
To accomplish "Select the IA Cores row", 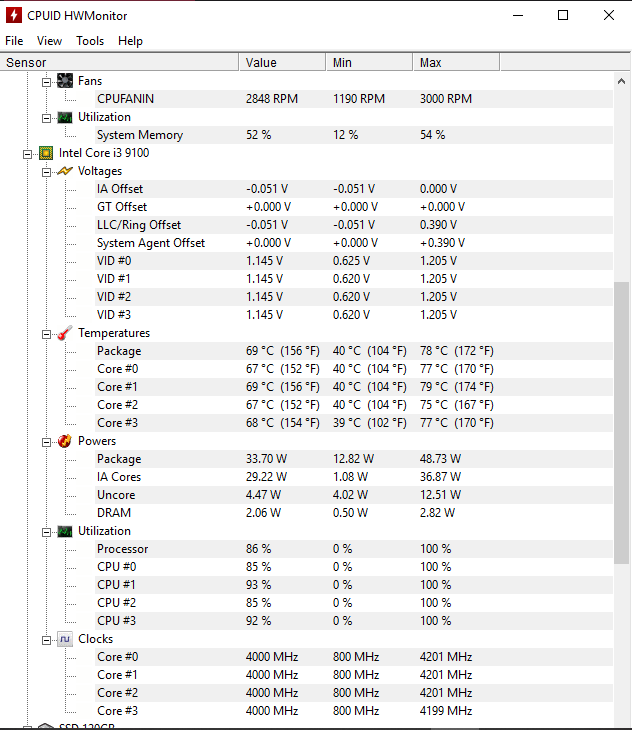I will (354, 477).
